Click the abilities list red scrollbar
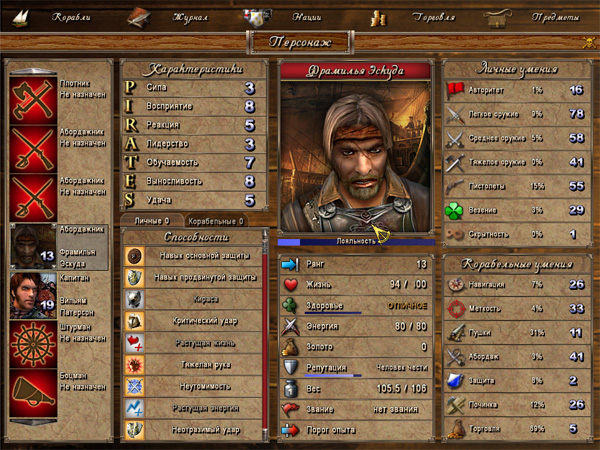 pos(264,335)
